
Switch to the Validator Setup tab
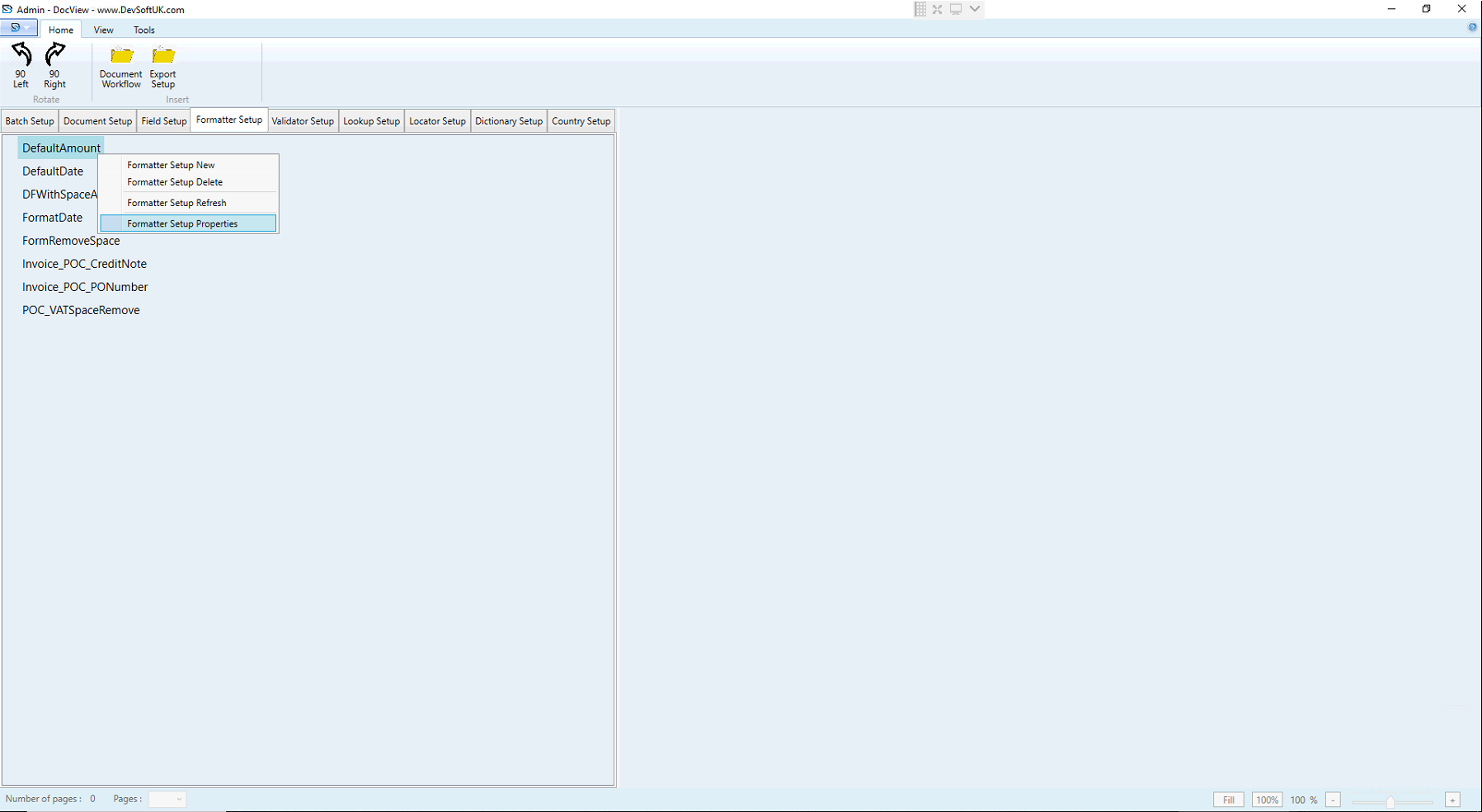[x=303, y=120]
